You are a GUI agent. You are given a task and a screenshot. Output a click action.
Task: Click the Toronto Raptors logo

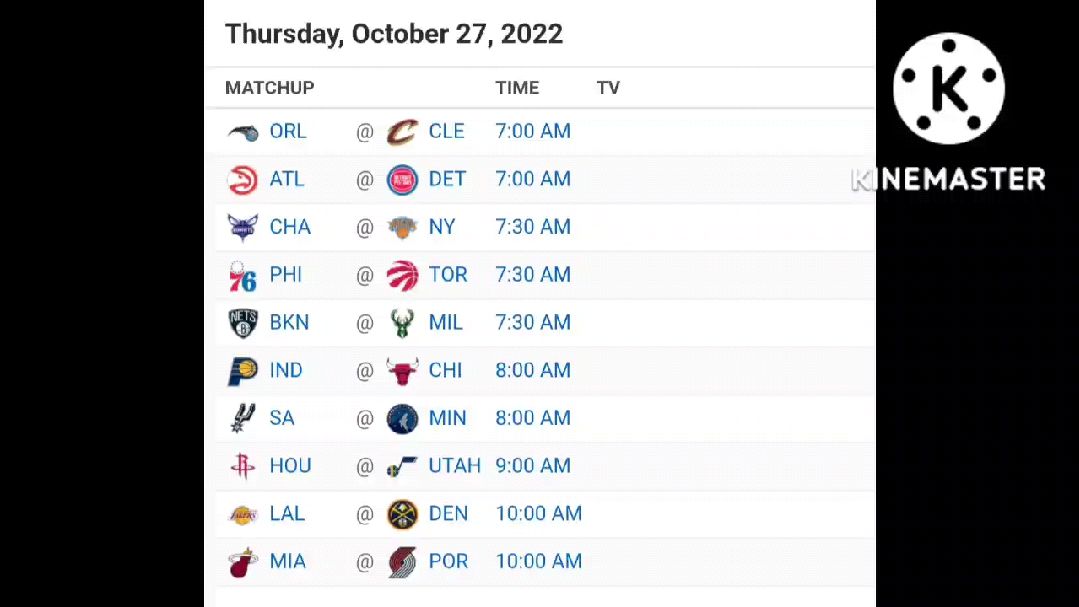click(402, 275)
